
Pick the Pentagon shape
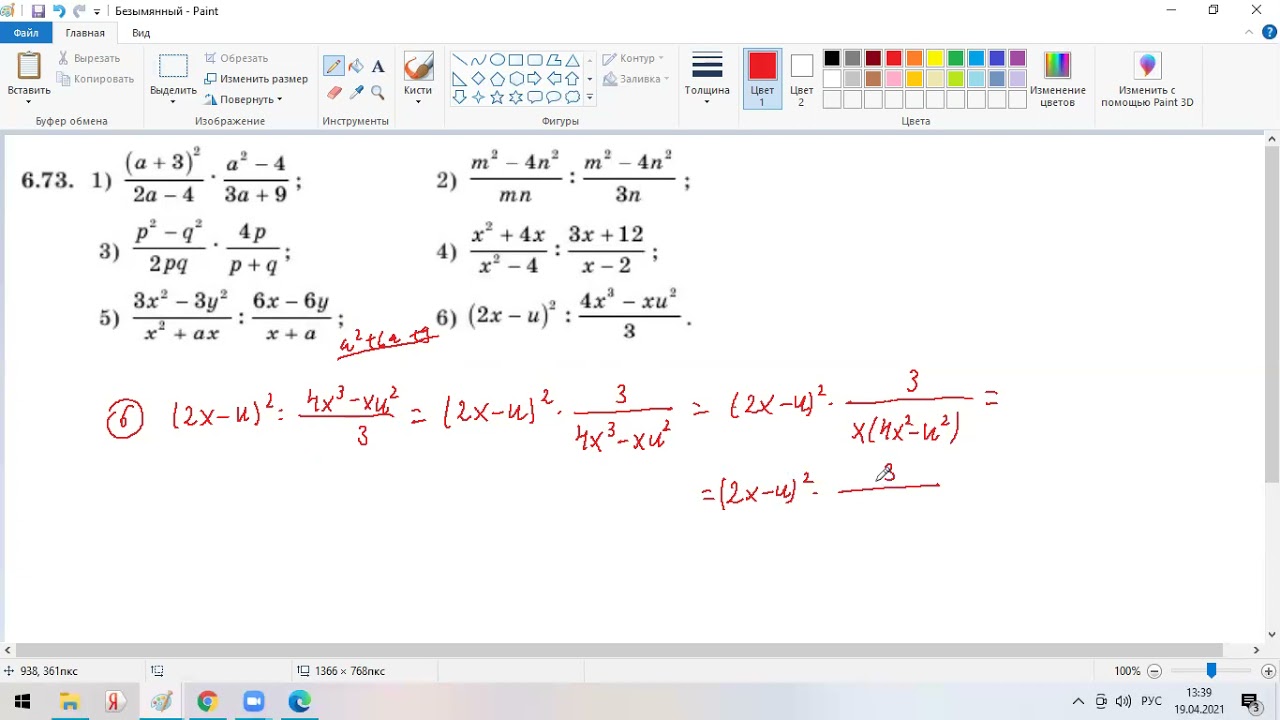tap(497, 79)
